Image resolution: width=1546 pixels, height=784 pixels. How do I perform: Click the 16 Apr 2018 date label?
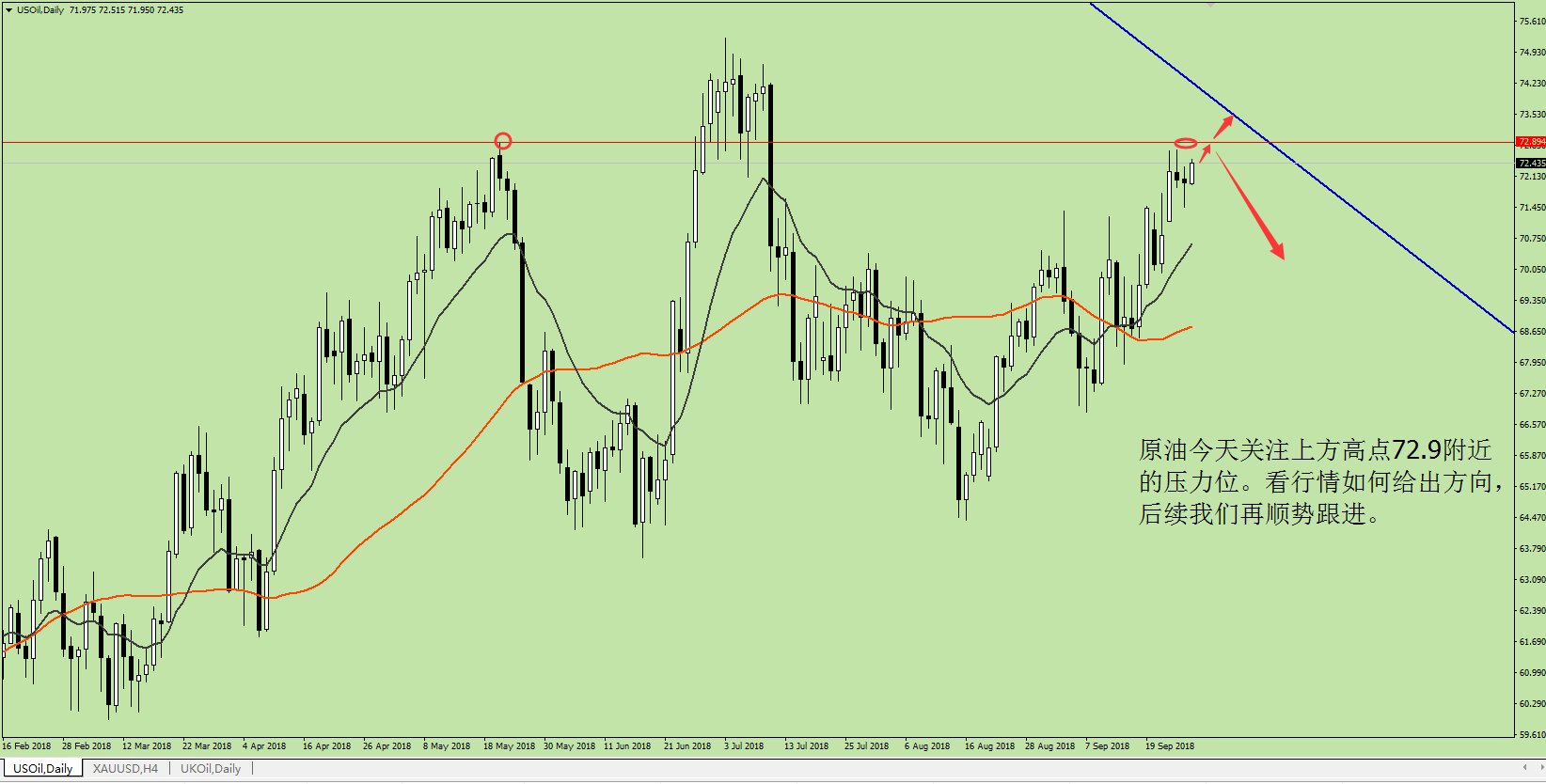[x=327, y=746]
